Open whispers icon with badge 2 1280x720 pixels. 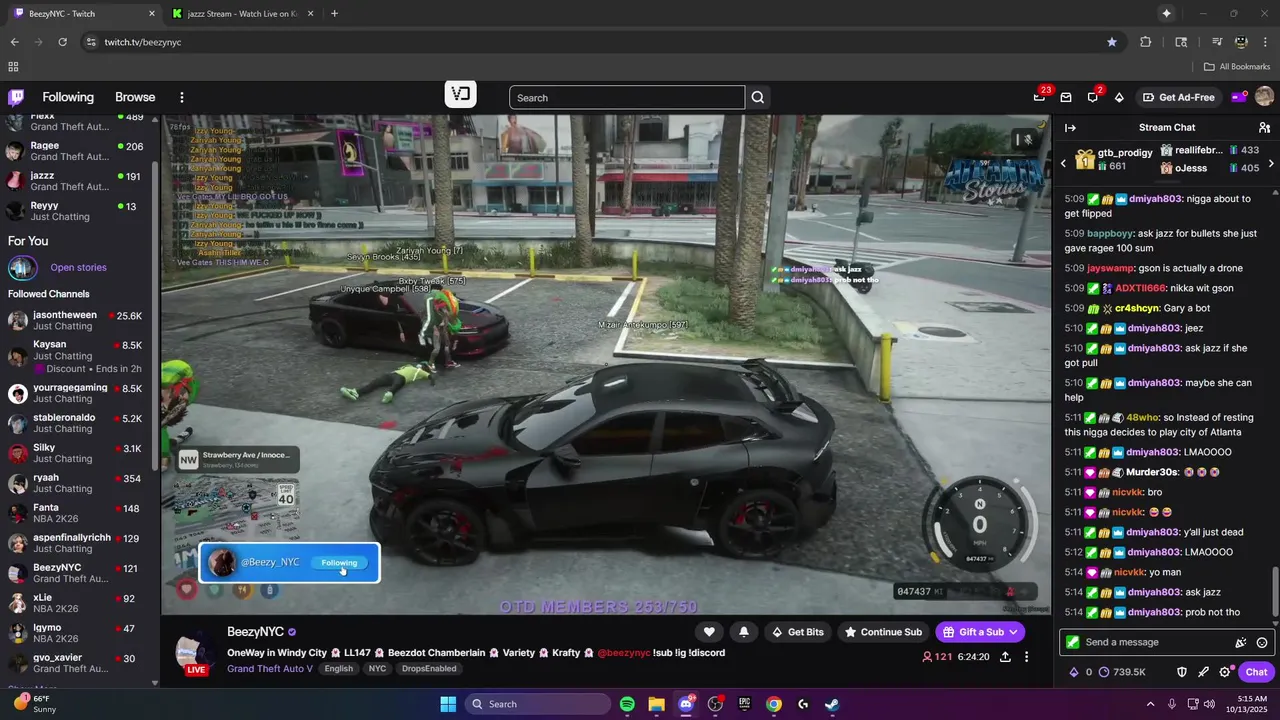pyautogui.click(x=1092, y=97)
